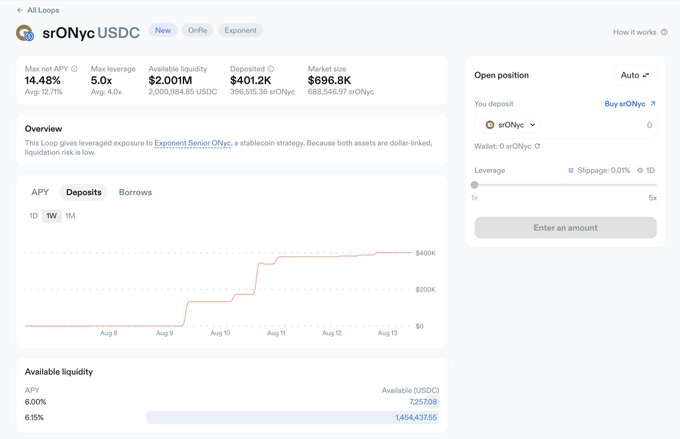680x439 pixels.
Task: Switch chart to APY tab
Action: pos(40,192)
